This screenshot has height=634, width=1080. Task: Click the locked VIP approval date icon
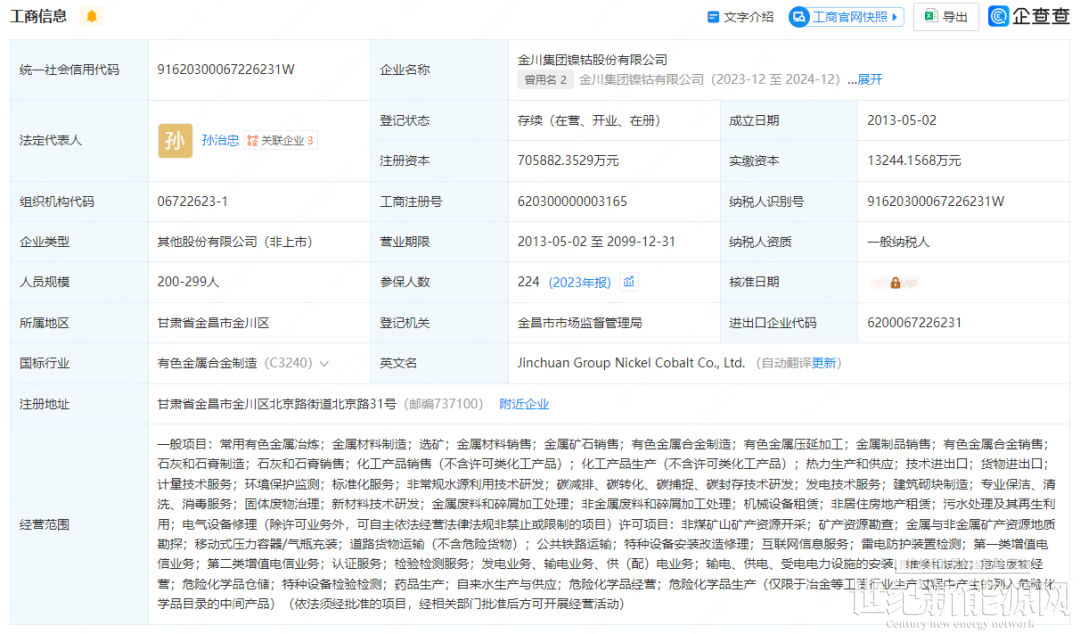click(x=895, y=283)
